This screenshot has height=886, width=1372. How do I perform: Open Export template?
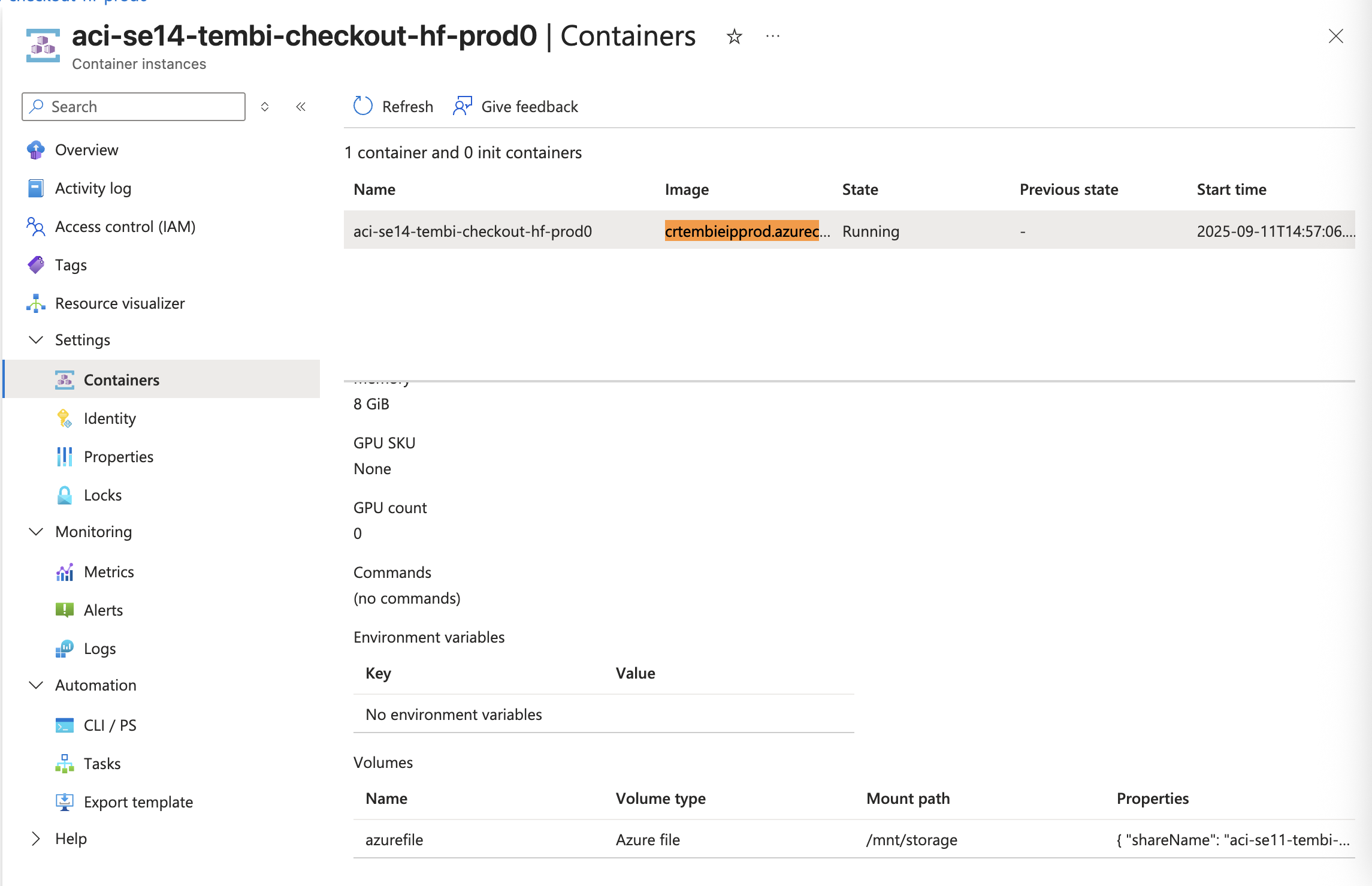pyautogui.click(x=138, y=802)
